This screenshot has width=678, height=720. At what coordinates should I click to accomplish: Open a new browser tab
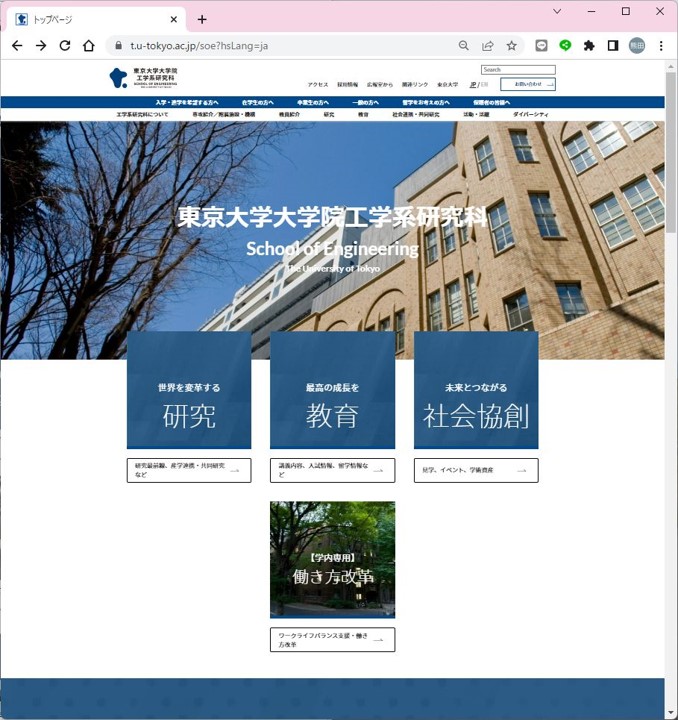click(x=202, y=19)
